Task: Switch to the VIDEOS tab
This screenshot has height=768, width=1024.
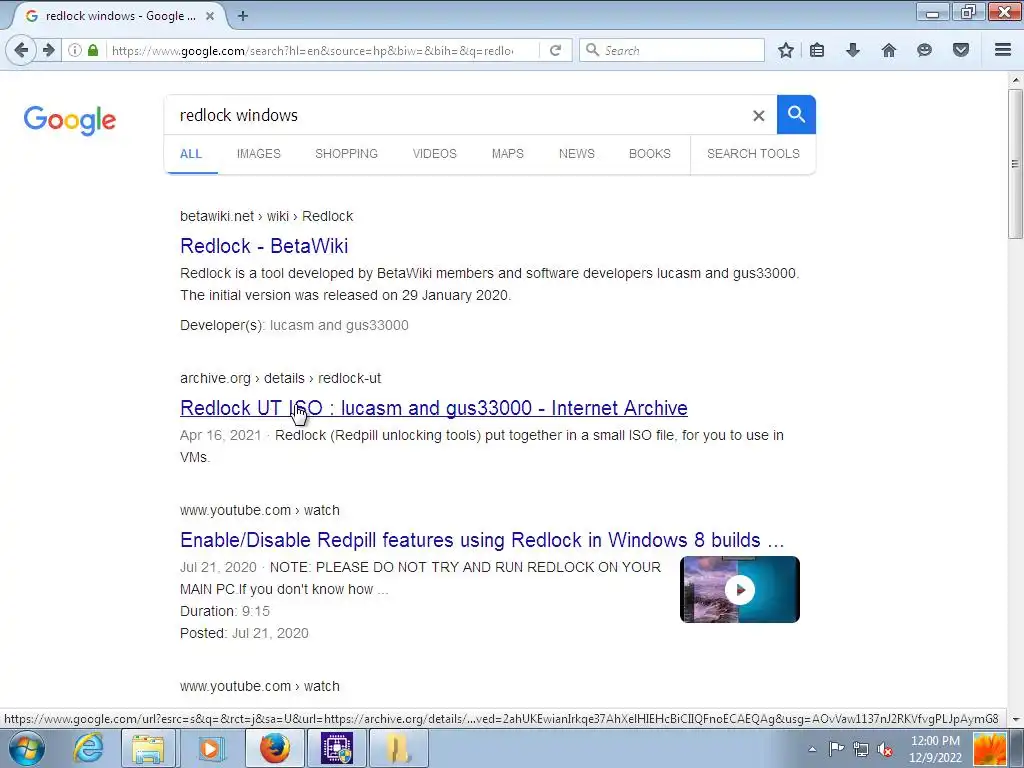Action: point(434,154)
